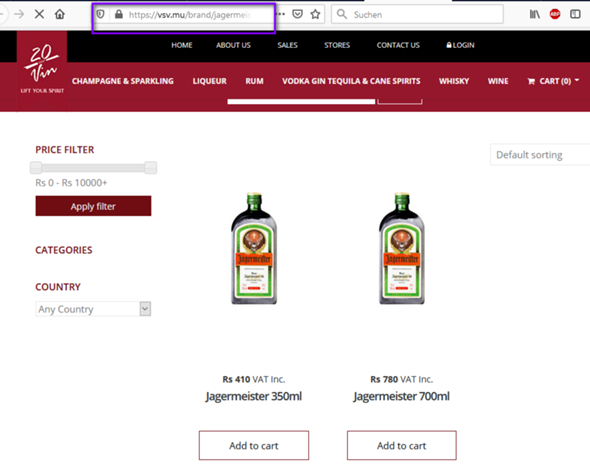Image resolution: width=590 pixels, height=474 pixels.
Task: Browse the LIQUEUR category
Action: pos(210,81)
